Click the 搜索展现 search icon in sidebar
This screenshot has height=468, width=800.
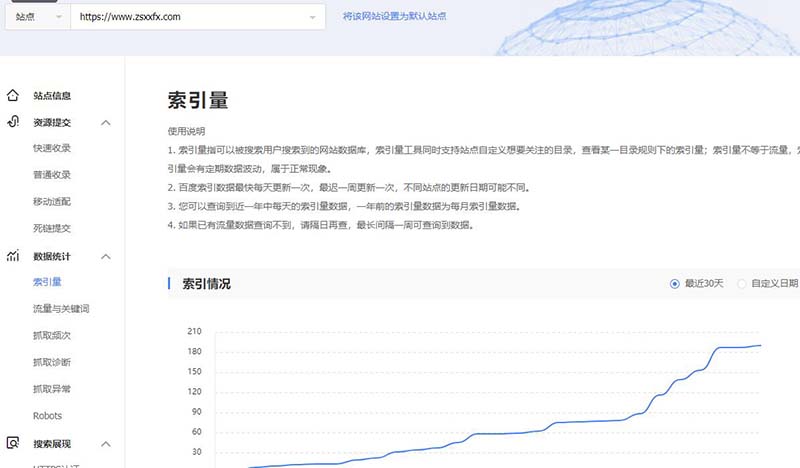click(13, 442)
